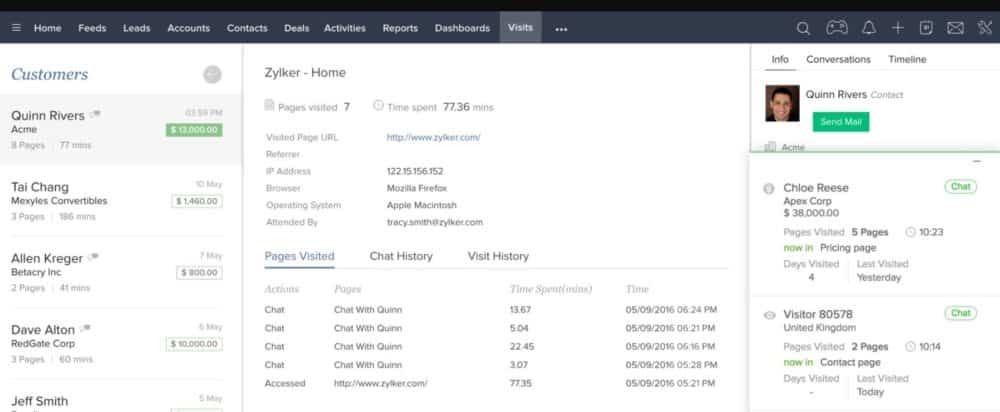Click the game controller icon
This screenshot has height=412, width=1000.
click(x=836, y=28)
